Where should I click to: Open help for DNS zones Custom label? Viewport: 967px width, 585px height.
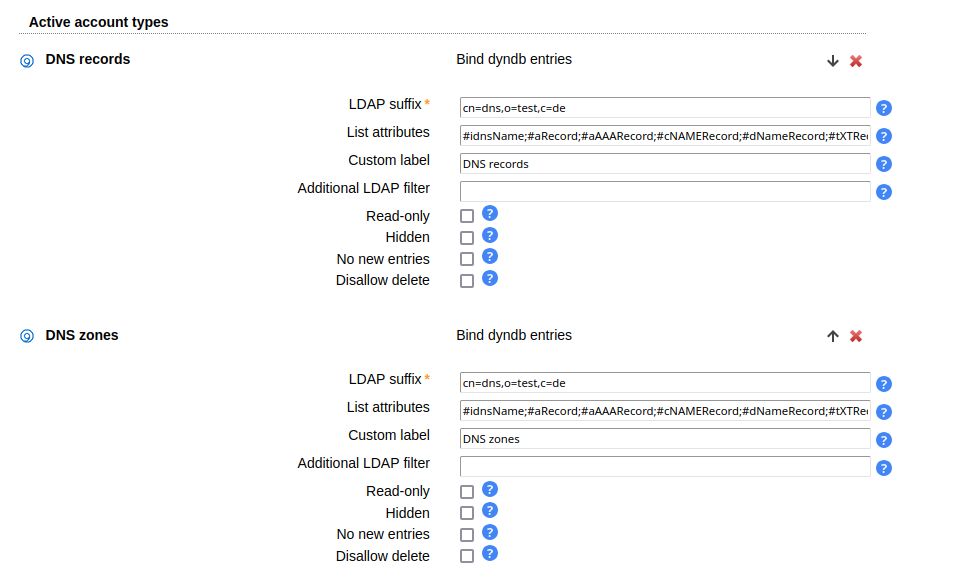(x=884, y=440)
